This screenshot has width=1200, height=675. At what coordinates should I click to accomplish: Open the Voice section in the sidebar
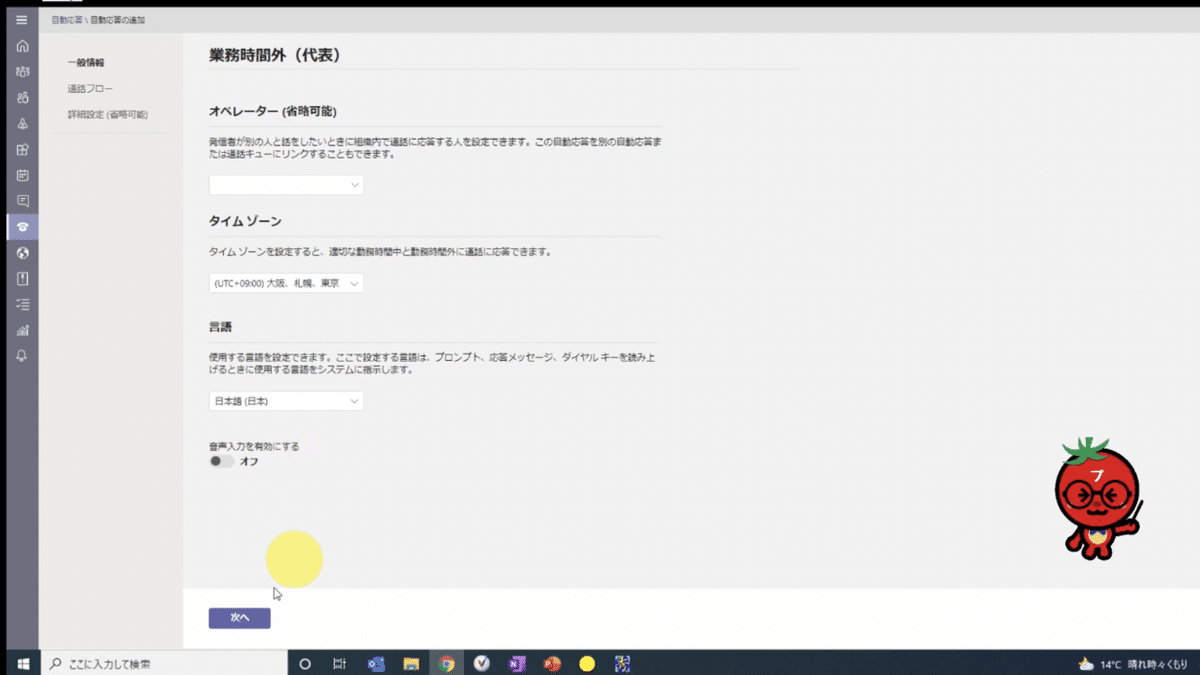pyautogui.click(x=22, y=226)
